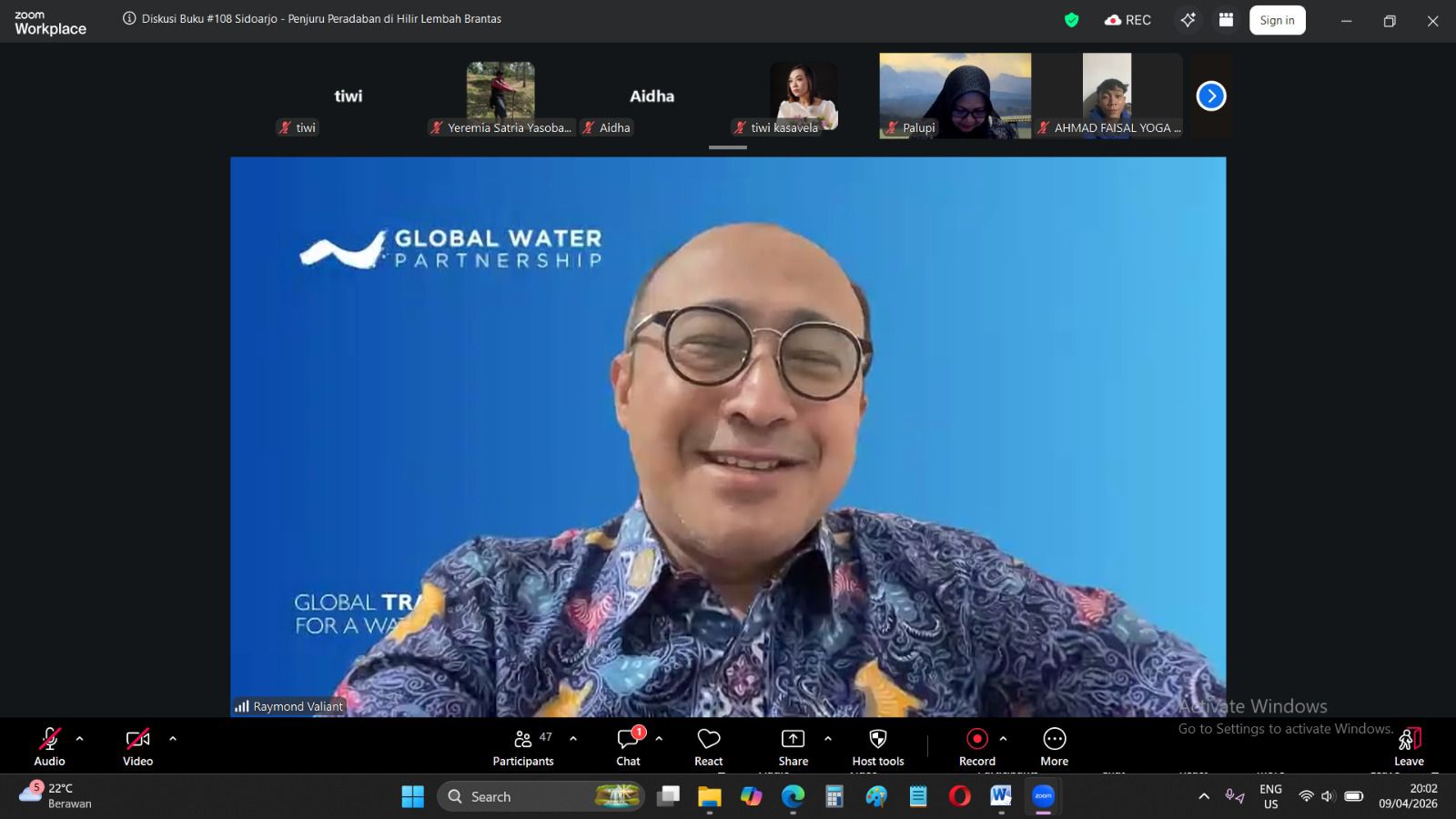Viewport: 1456px width, 819px height.
Task: Expand audio settings arrow beside Audio
Action: point(80,739)
